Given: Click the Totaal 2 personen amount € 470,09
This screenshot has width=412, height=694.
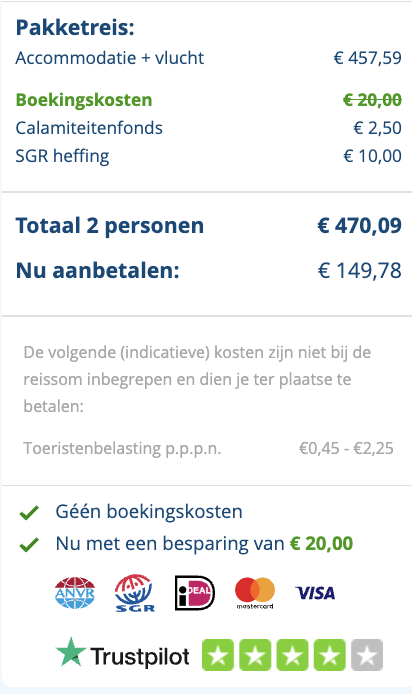Looking at the screenshot, I should pos(359,226).
